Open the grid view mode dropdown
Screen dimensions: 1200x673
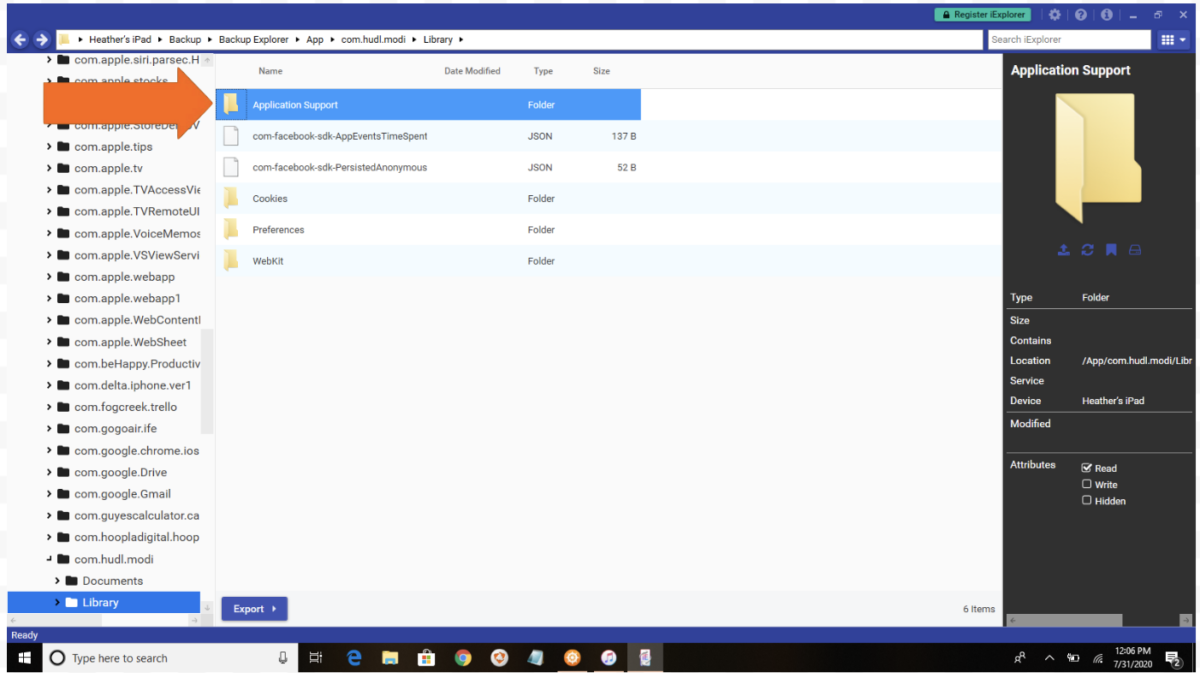click(x=1173, y=40)
